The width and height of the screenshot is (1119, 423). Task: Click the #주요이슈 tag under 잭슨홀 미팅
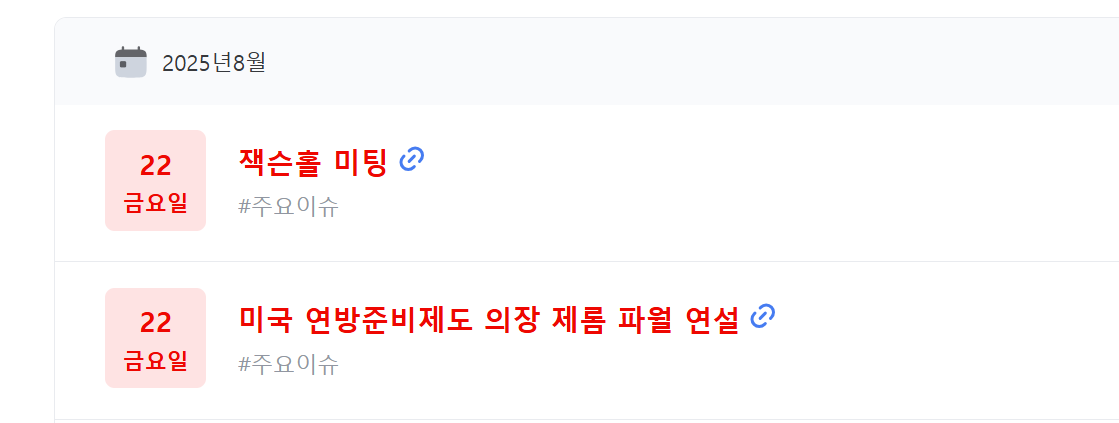pyautogui.click(x=288, y=207)
